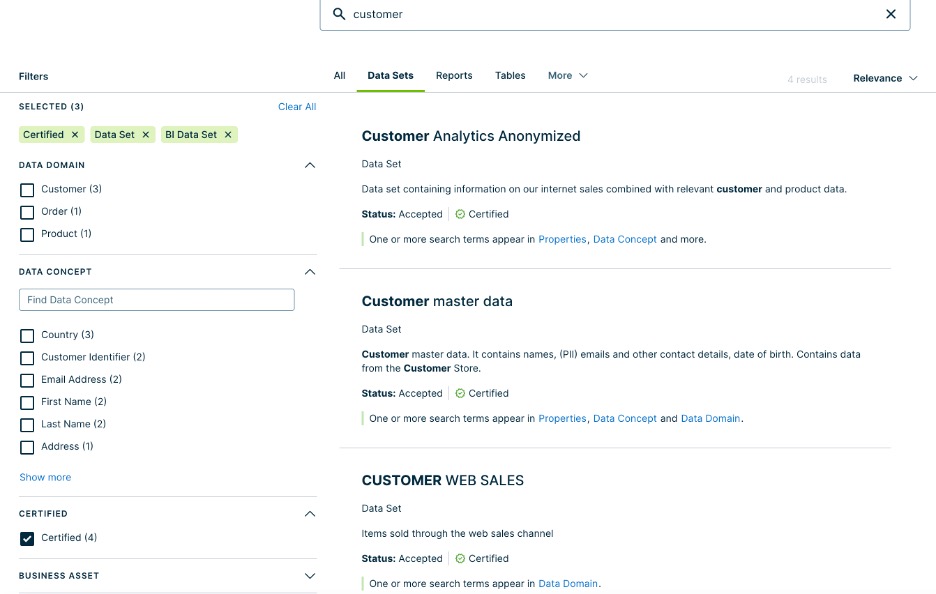Image resolution: width=936 pixels, height=594 pixels.
Task: Uncheck the Certified (4) filter
Action: click(27, 537)
